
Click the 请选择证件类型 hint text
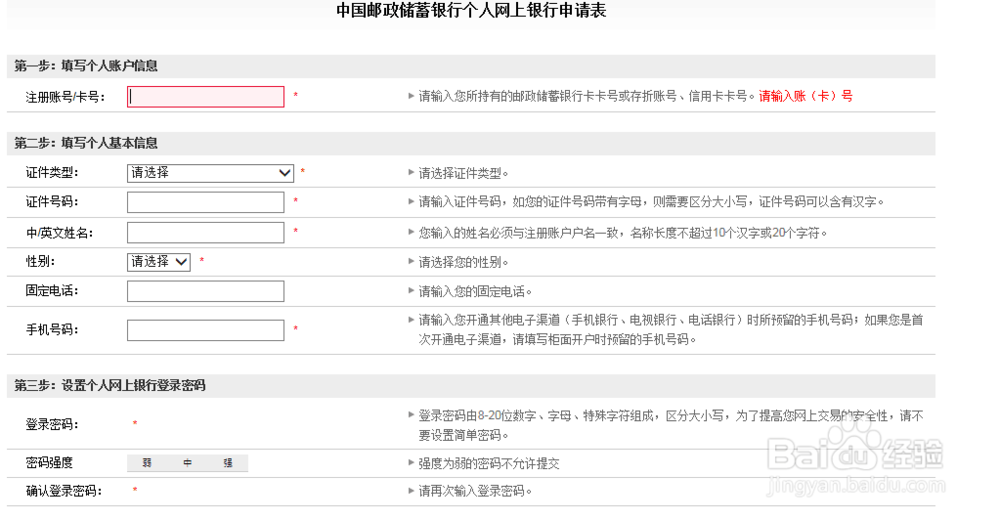coord(463,174)
